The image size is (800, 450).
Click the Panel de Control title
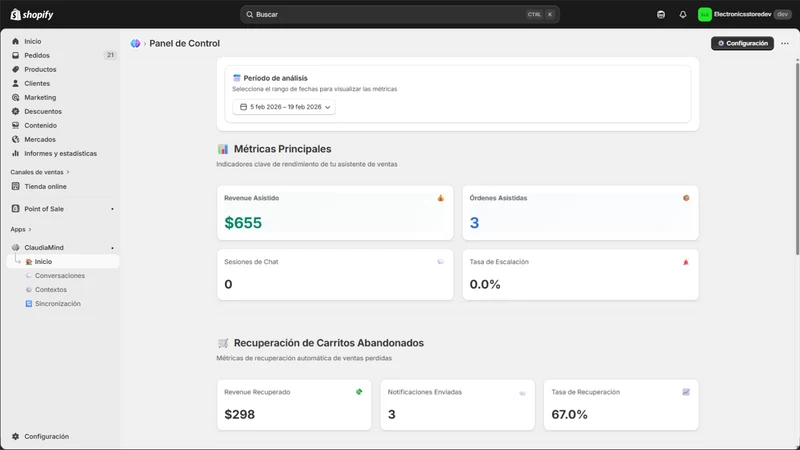[x=184, y=43]
